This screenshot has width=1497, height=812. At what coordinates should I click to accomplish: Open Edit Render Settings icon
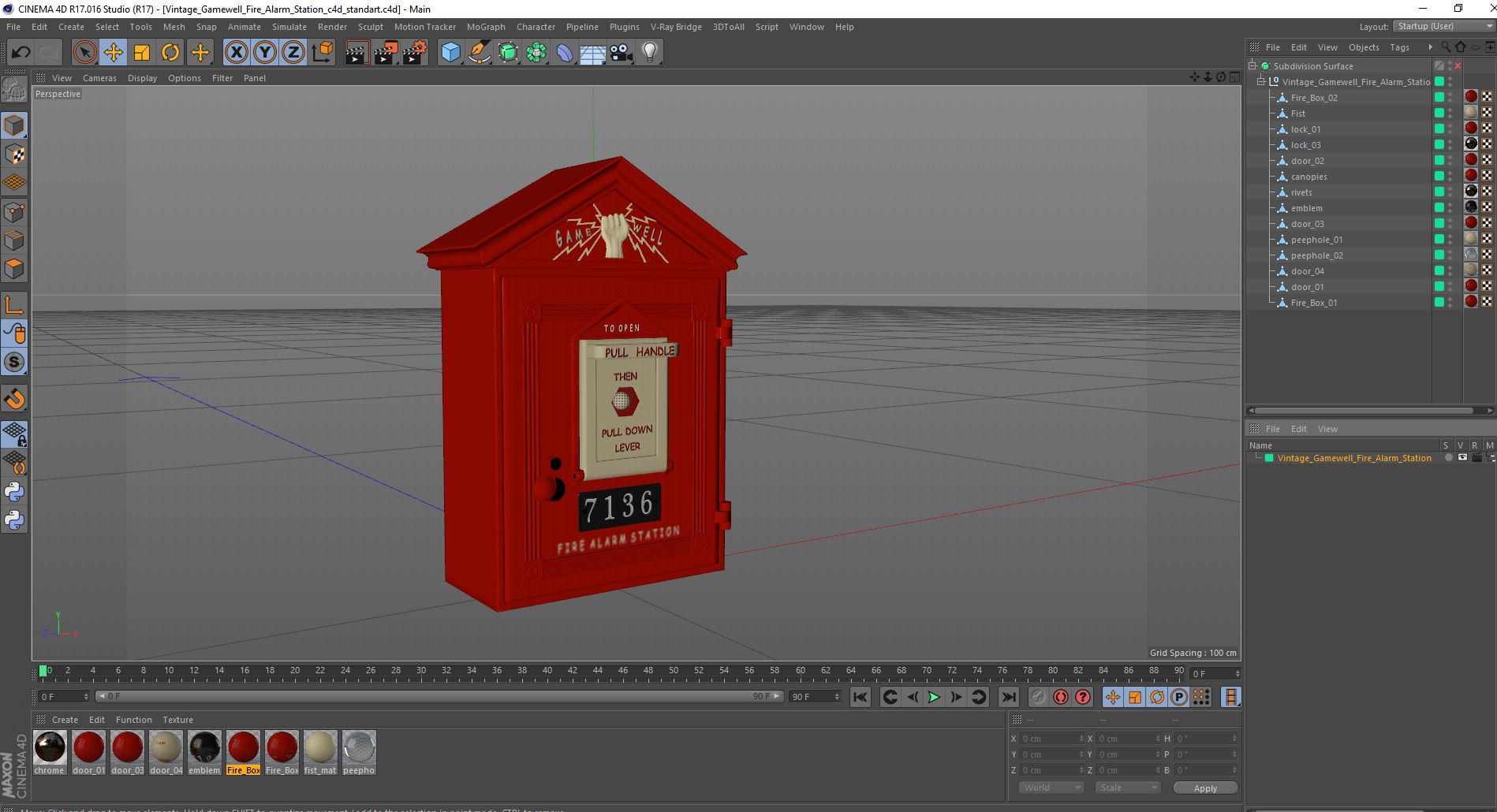pos(415,53)
